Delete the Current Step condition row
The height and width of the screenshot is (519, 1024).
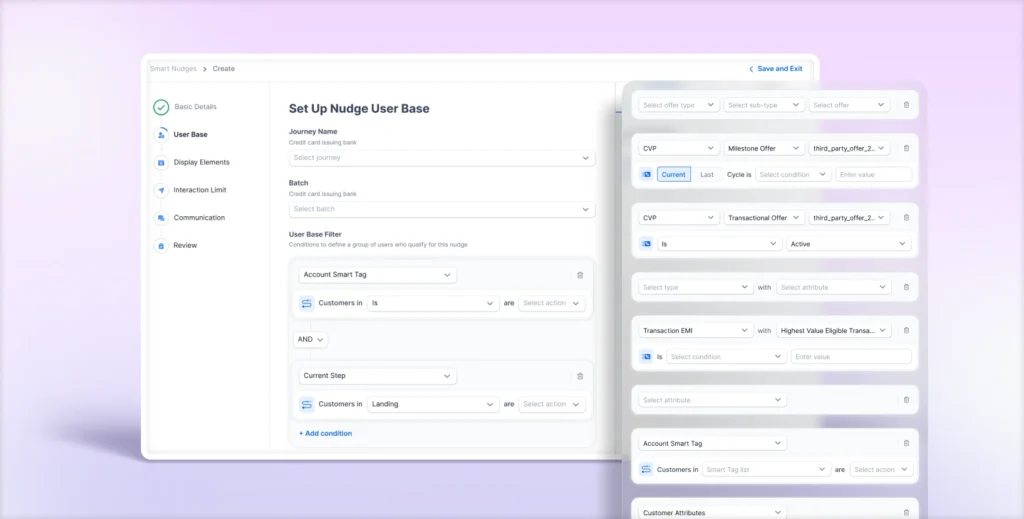580,376
